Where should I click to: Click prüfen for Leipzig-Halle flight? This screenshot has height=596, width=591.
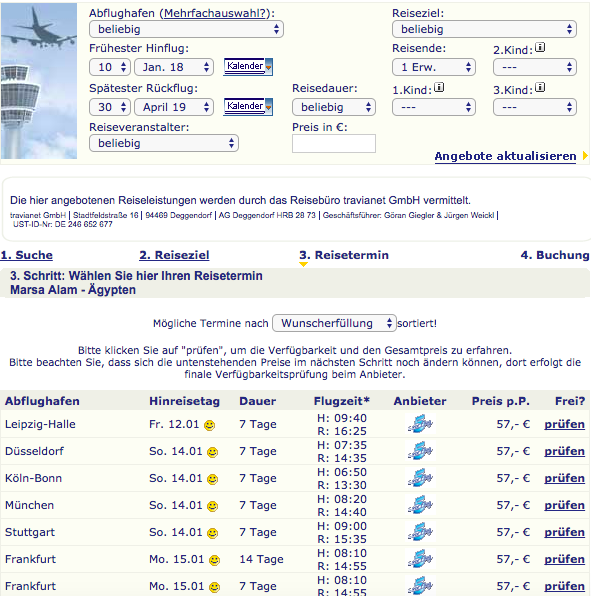564,424
